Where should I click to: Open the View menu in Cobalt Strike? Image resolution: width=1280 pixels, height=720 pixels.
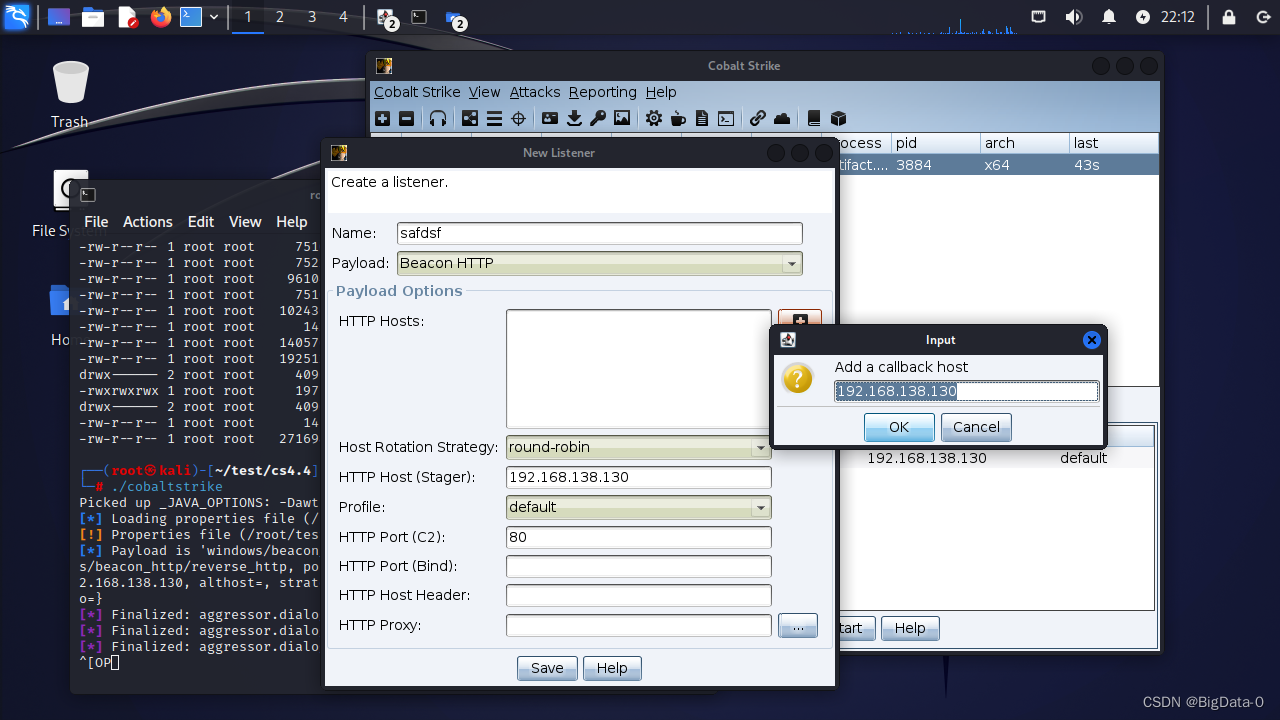(484, 92)
